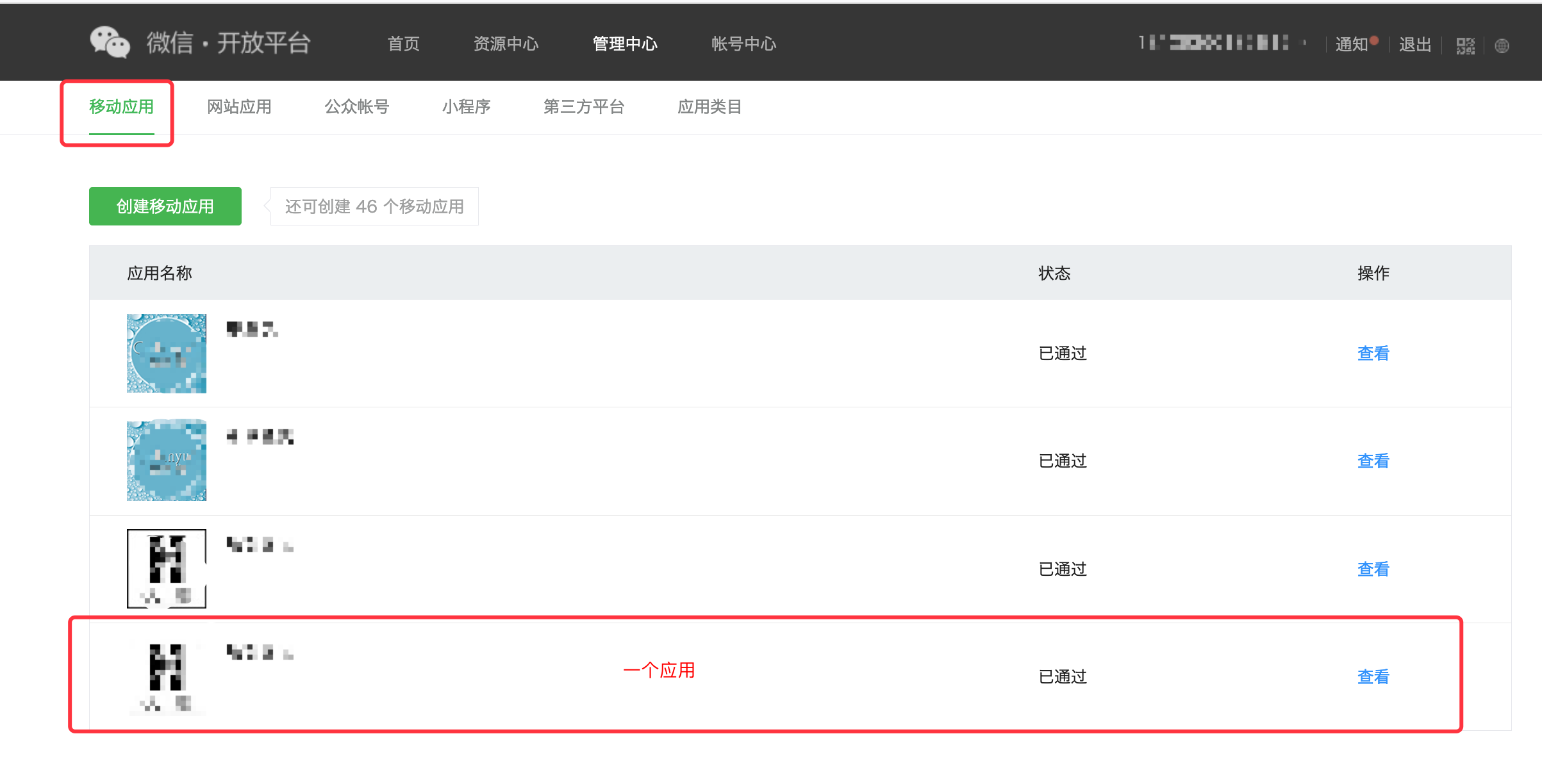The width and height of the screenshot is (1542, 784).
Task: Click 查看 on the highlighted bottom app
Action: pos(1372,676)
